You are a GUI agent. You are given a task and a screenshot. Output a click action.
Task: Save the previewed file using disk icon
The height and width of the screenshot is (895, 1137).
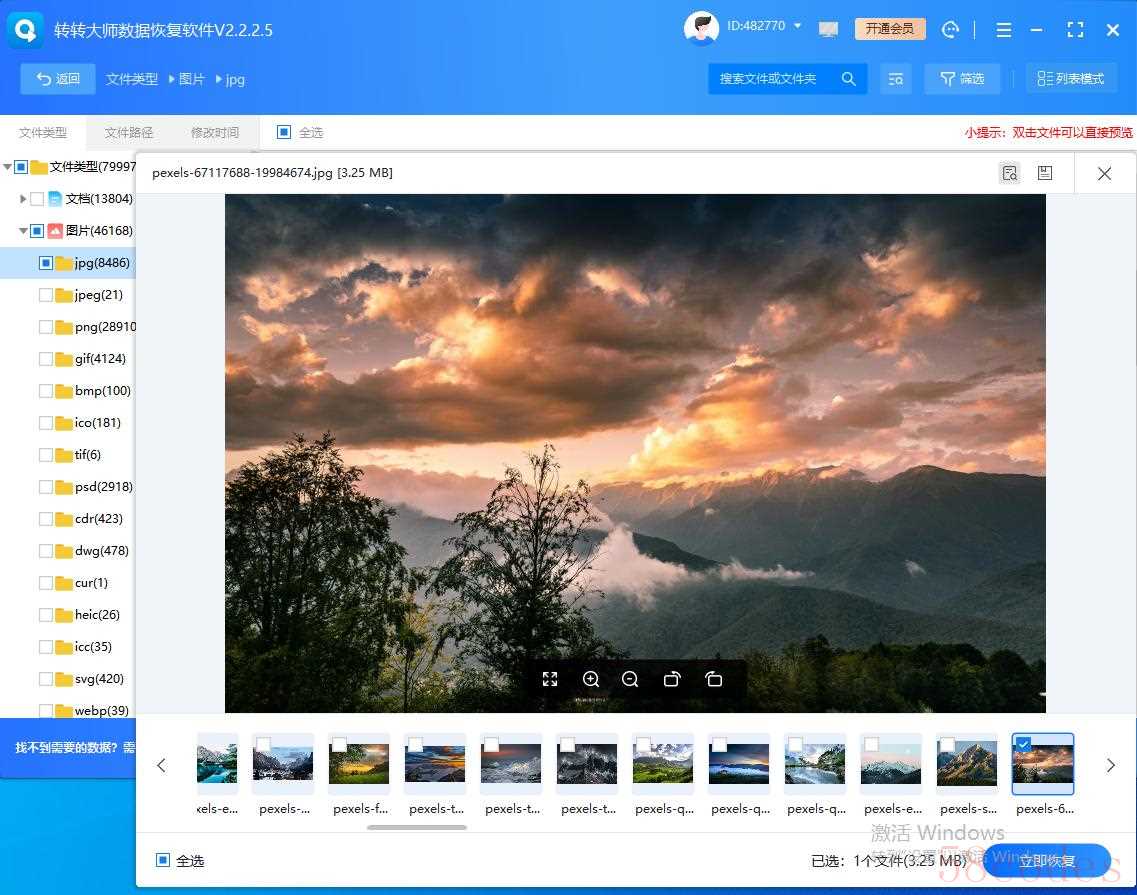click(1044, 173)
